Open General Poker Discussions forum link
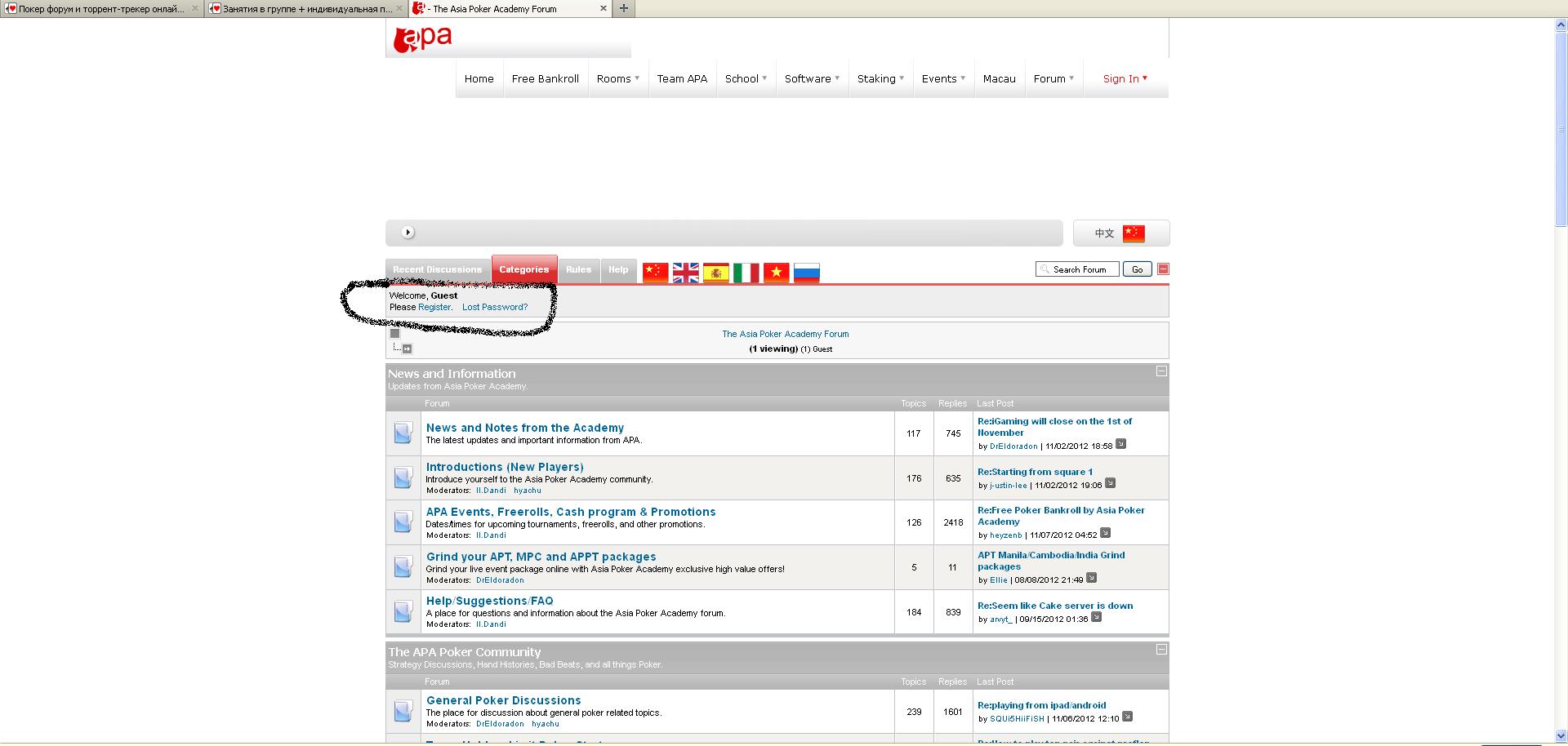This screenshot has height=746, width=1568. [x=504, y=700]
